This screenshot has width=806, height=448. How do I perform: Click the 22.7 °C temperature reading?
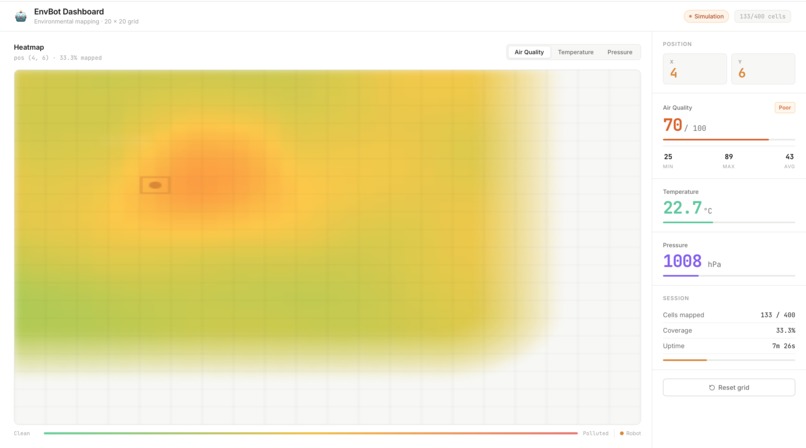click(687, 208)
